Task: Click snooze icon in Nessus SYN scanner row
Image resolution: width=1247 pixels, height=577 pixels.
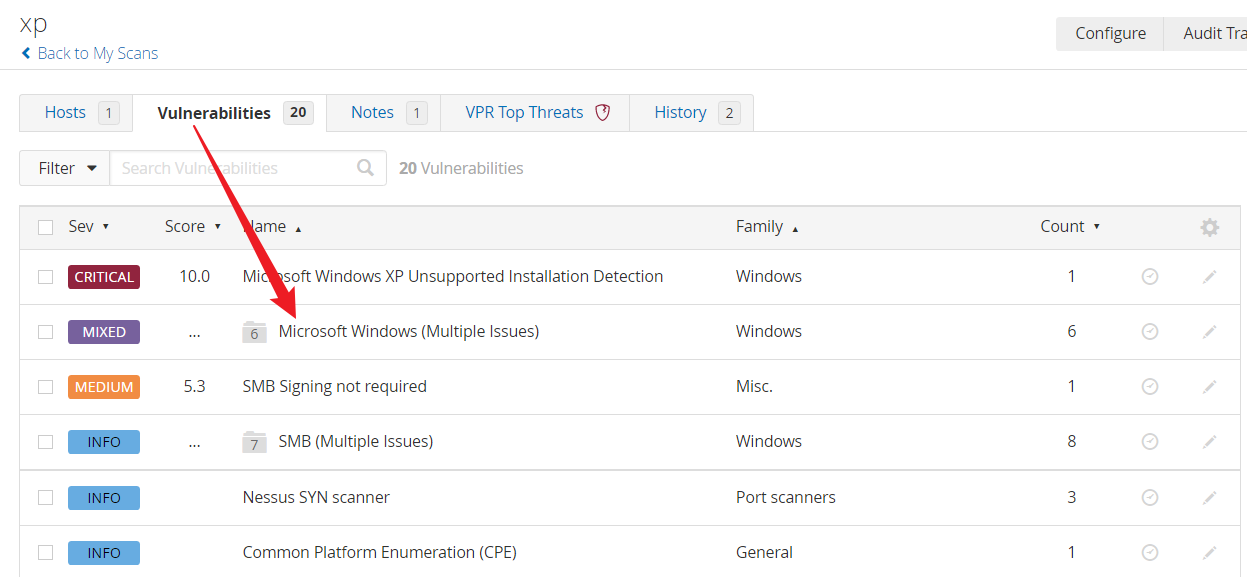Action: (1150, 498)
